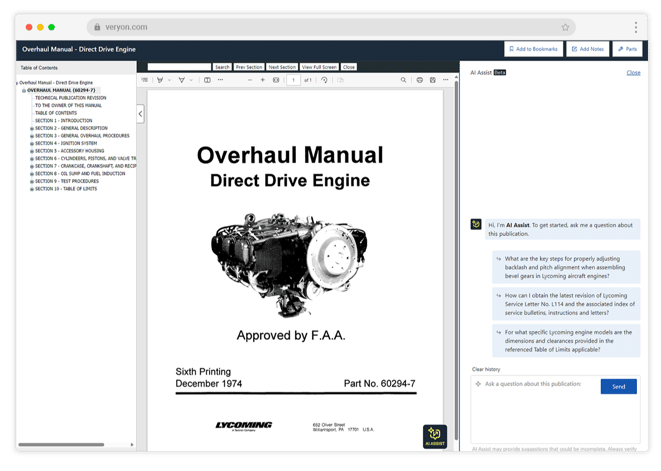Click the page number field

293,80
